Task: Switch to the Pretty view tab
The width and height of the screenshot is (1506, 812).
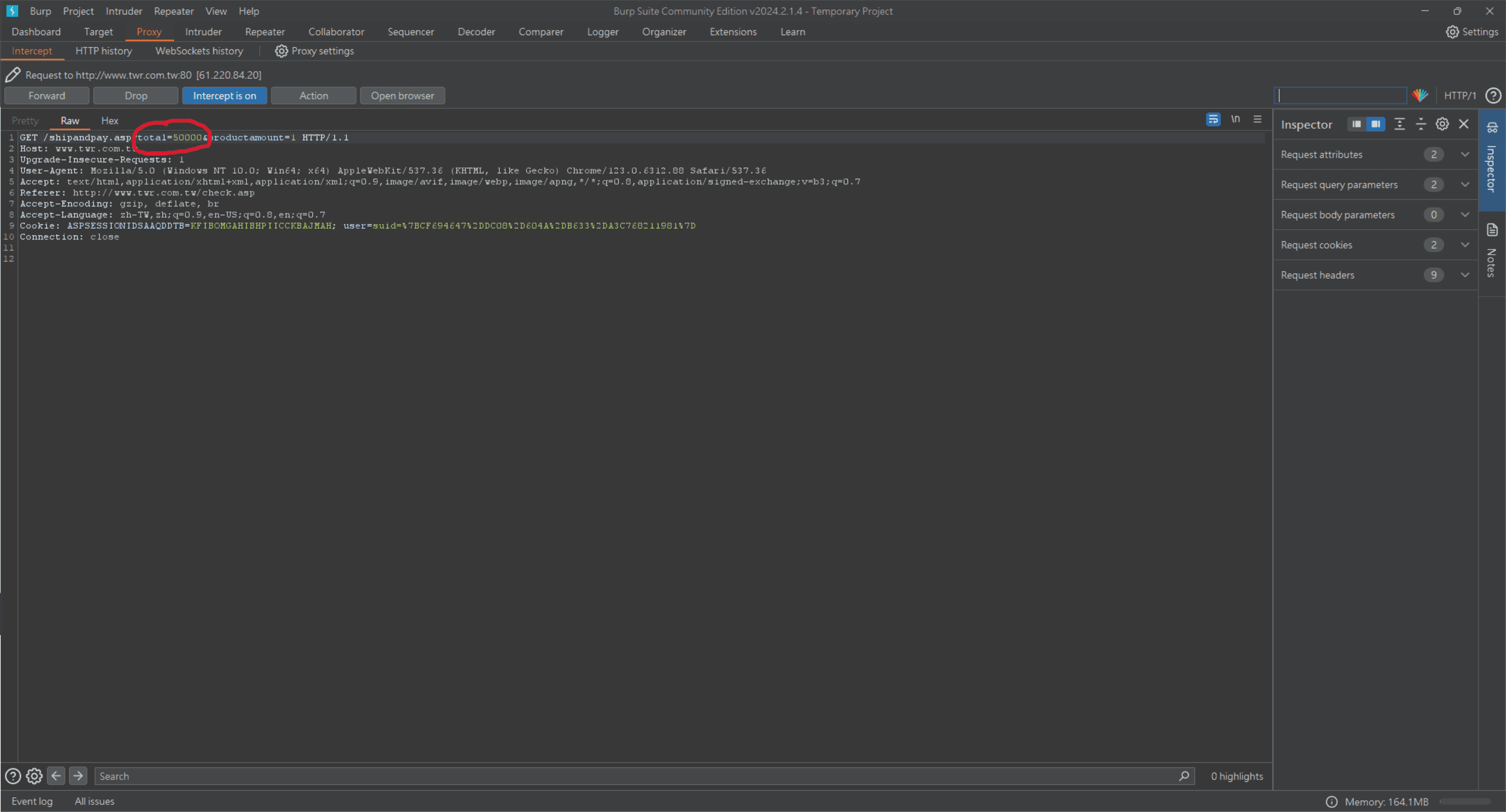Action: tap(25, 121)
